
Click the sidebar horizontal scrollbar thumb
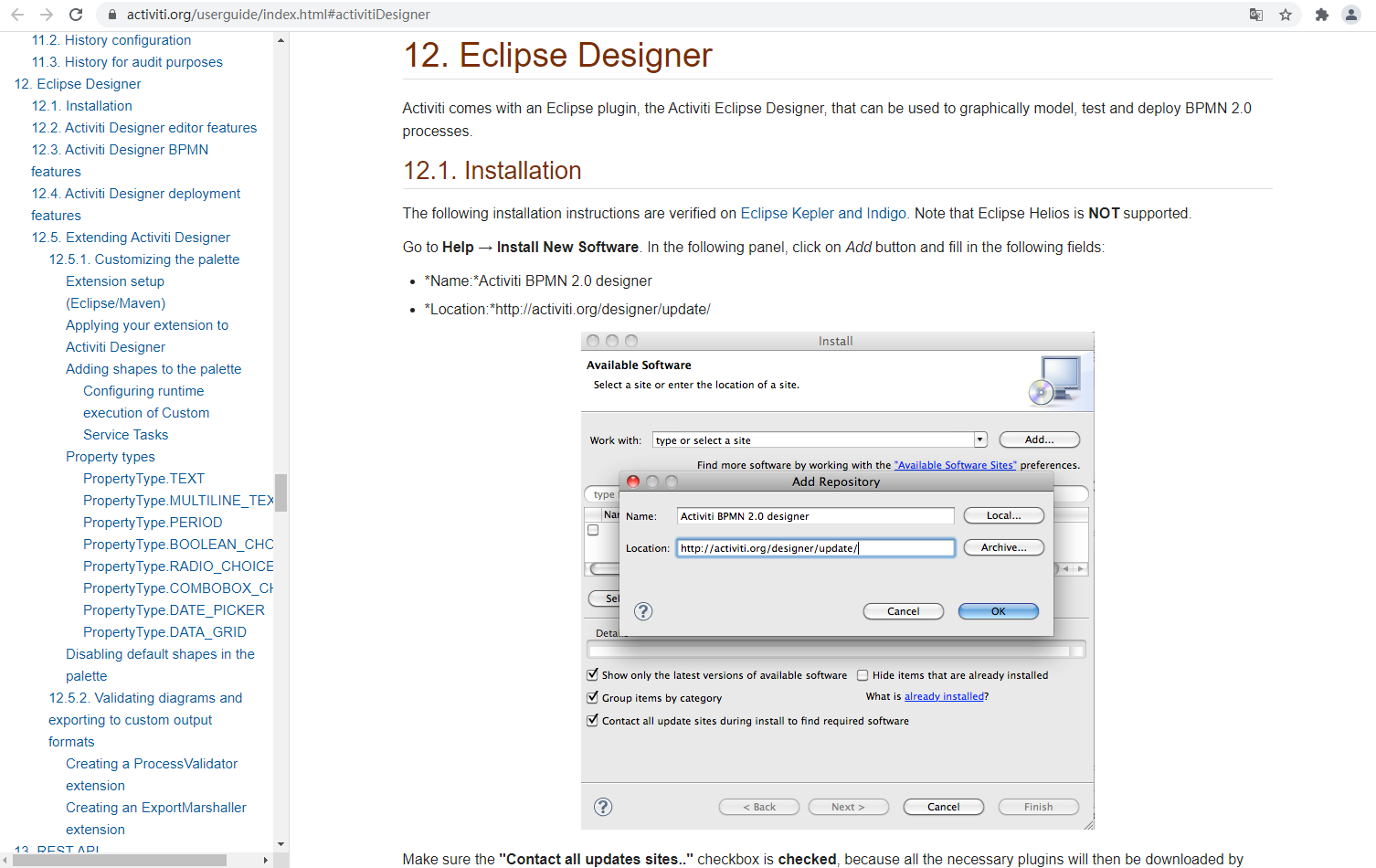click(120, 860)
